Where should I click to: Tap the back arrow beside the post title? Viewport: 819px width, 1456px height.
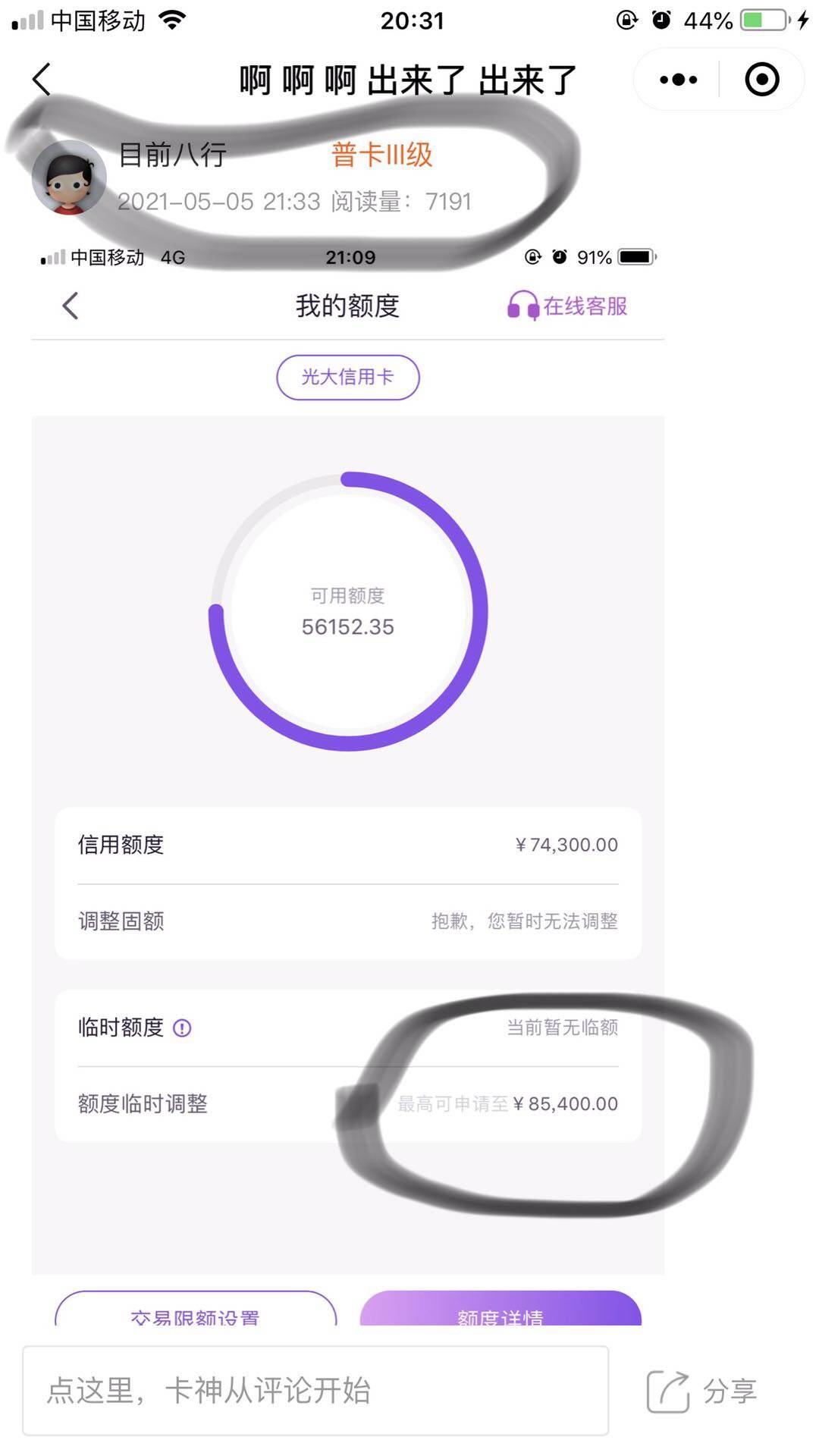[x=42, y=80]
